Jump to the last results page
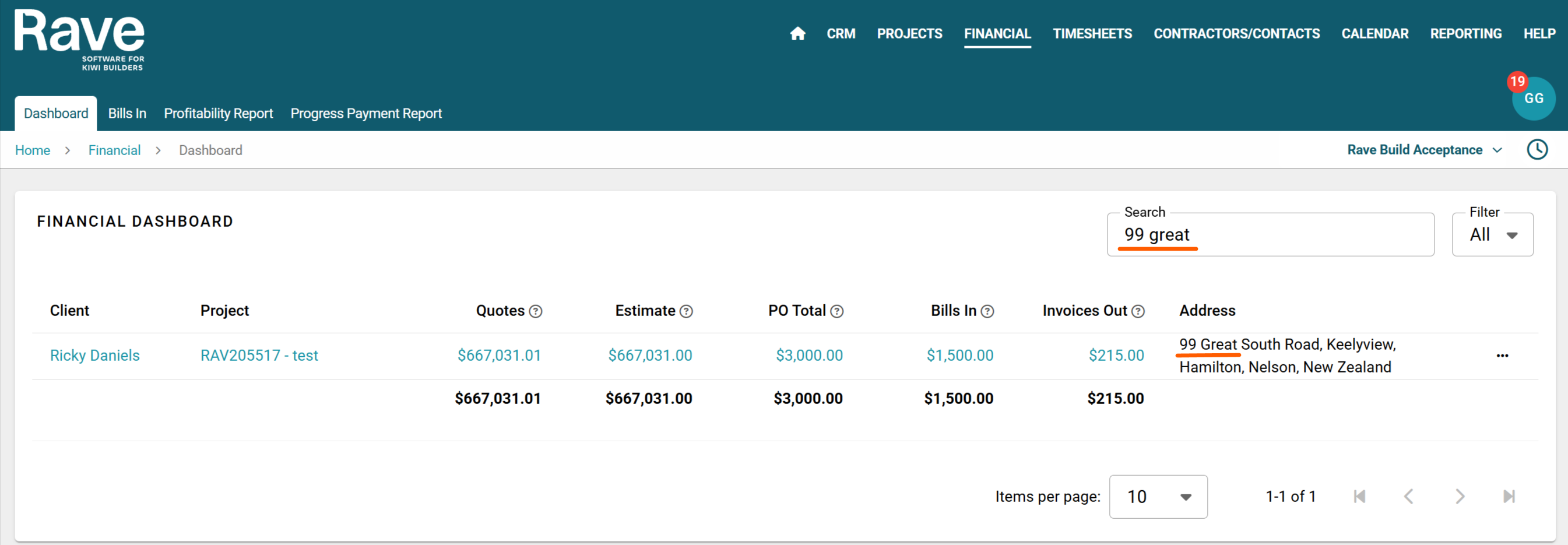1568x545 pixels. [1509, 497]
